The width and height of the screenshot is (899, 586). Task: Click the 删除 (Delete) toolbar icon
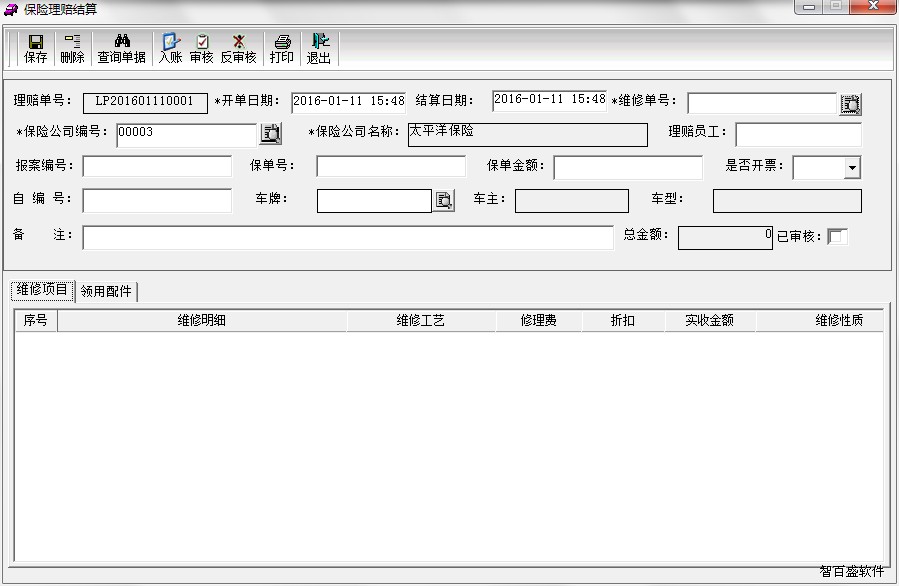tap(72, 49)
